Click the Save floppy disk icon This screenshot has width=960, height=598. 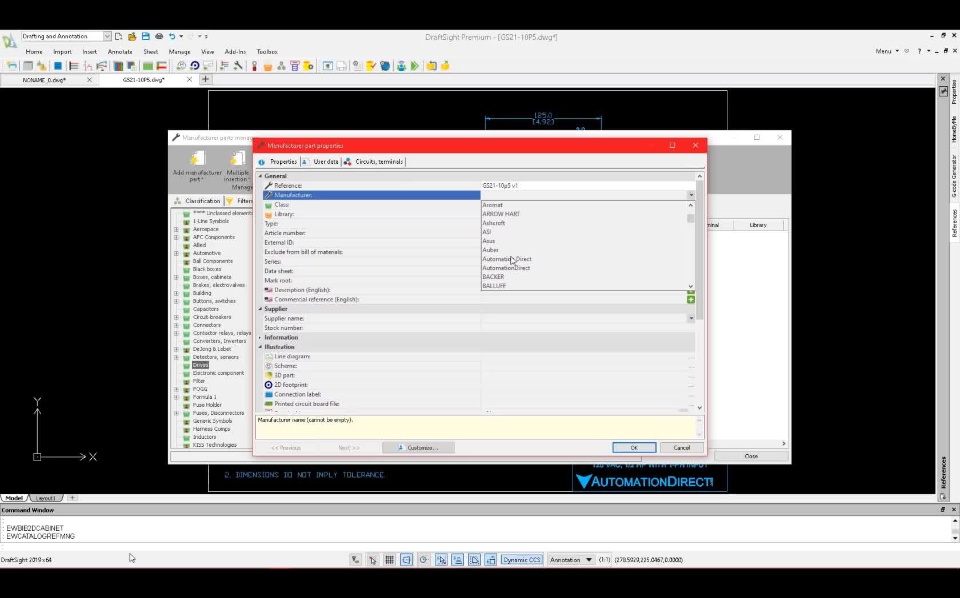point(146,37)
